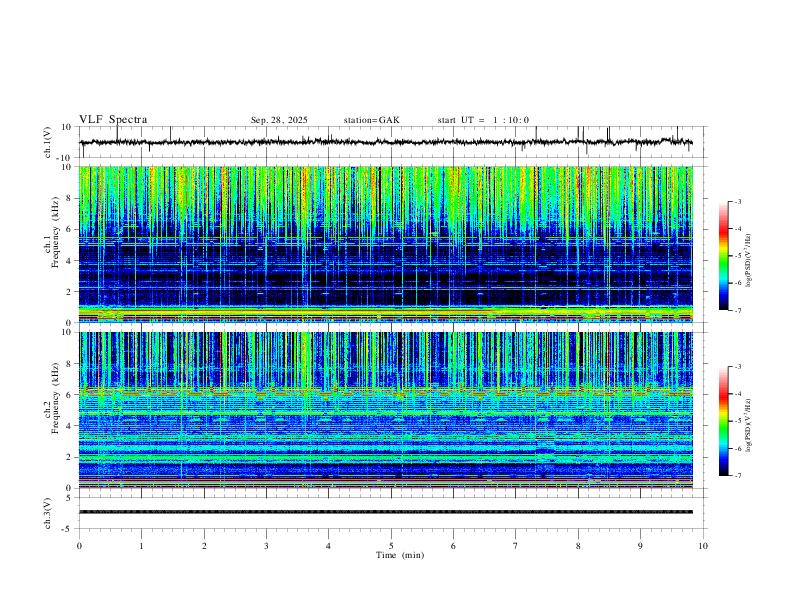Screen dimensions: 792x612
Task: Click the "ch.1(V)" axis label
Action: click(48, 142)
